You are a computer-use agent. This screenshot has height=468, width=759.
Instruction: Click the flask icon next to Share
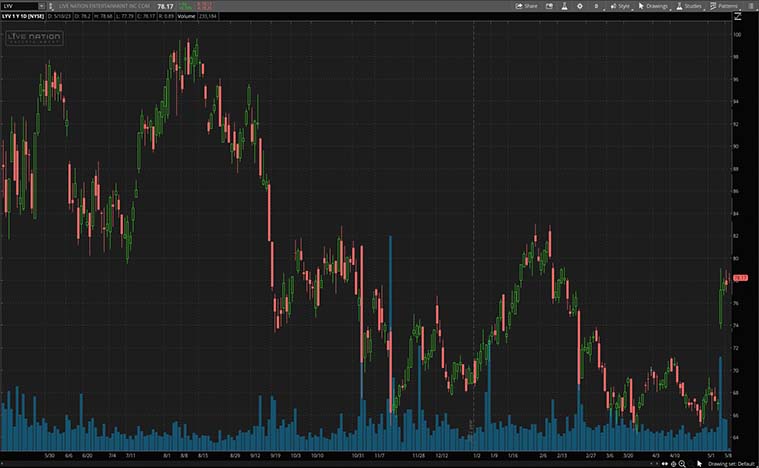click(x=564, y=6)
